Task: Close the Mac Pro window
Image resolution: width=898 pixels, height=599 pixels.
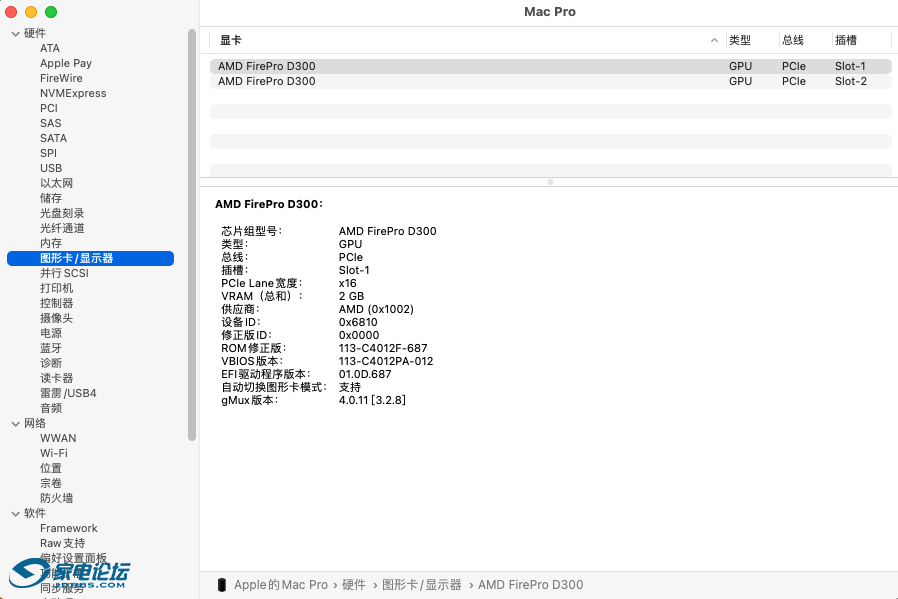Action: 11,12
